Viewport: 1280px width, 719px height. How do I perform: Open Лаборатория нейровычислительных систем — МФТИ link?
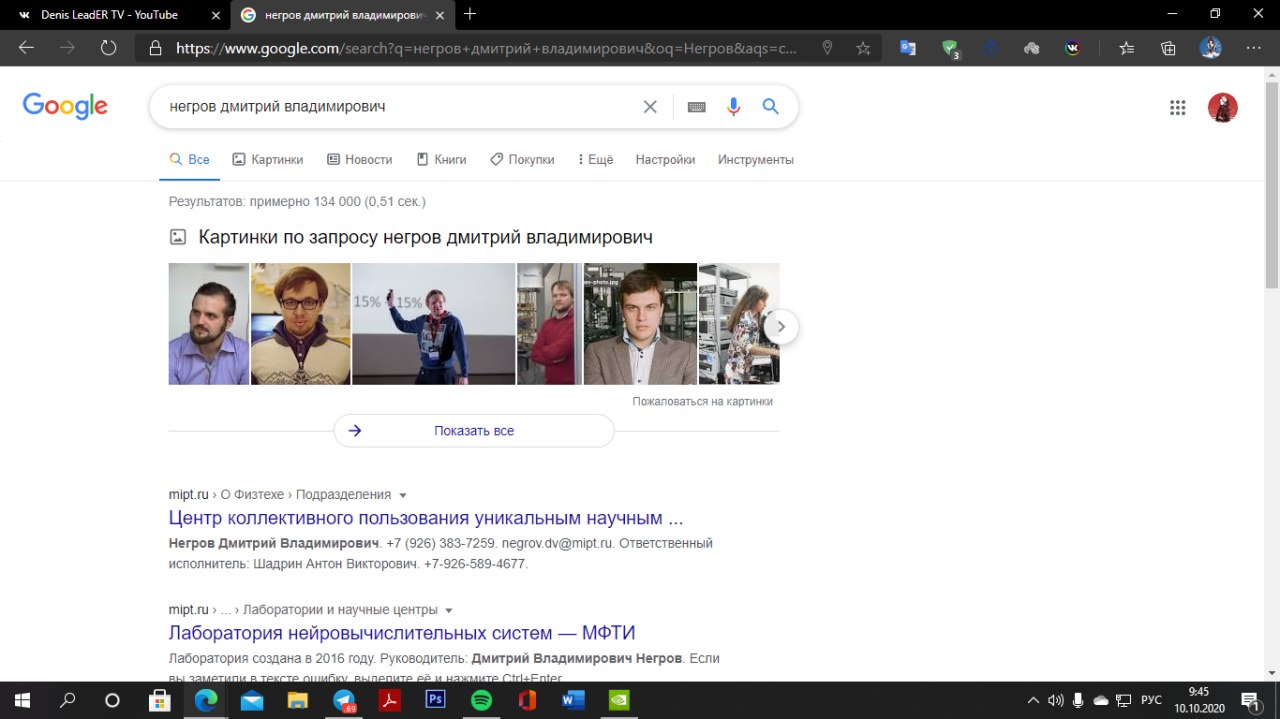point(402,633)
